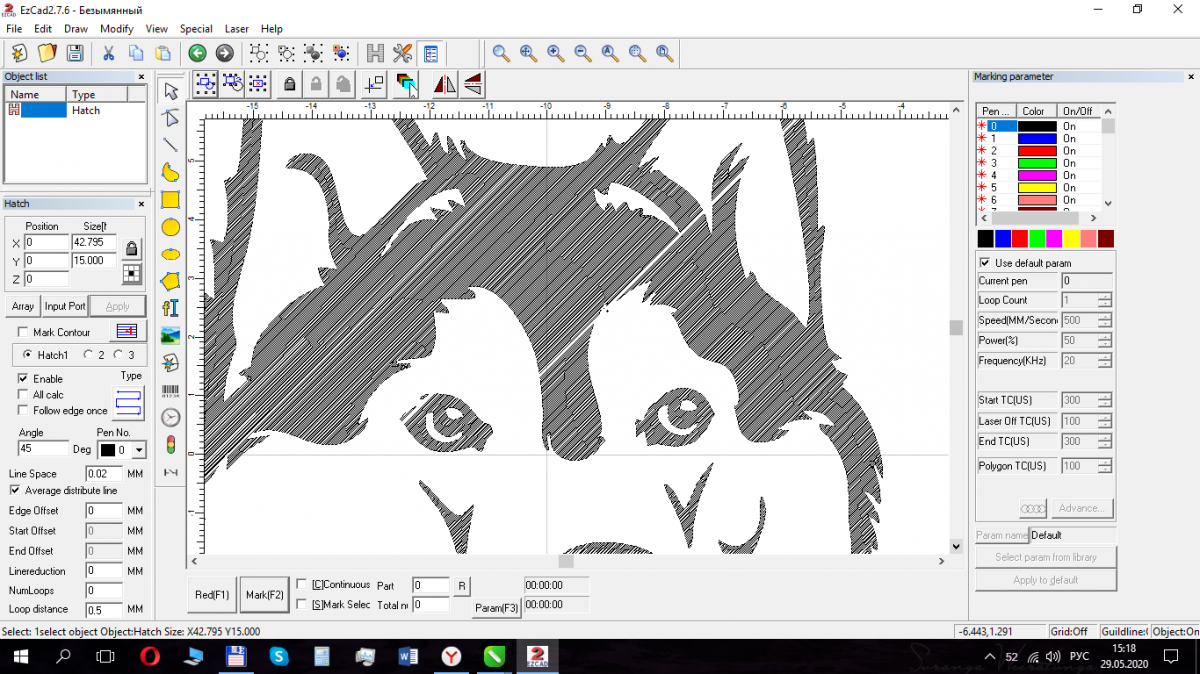Insert a bitmap image file
The height and width of the screenshot is (674, 1200).
[171, 335]
